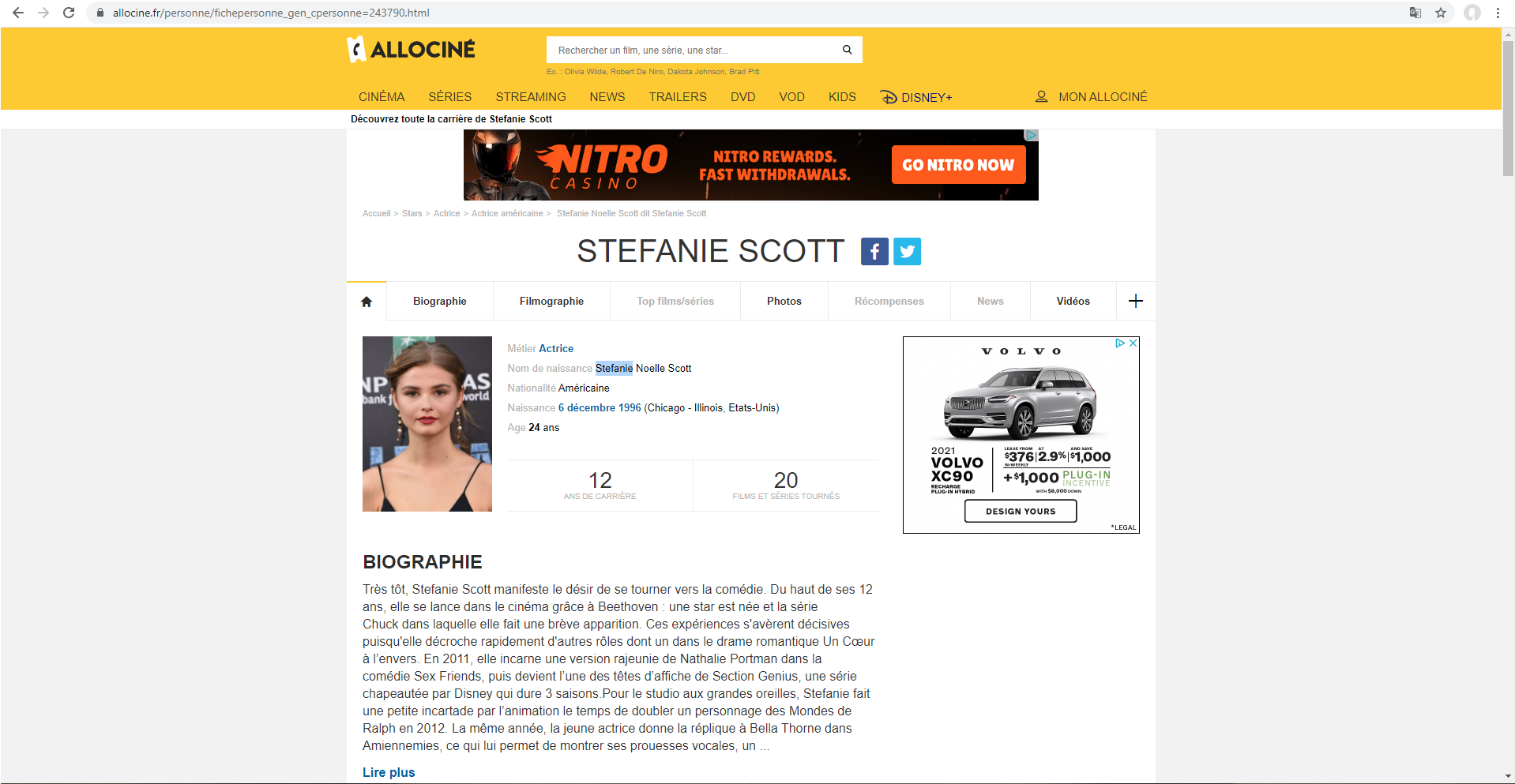Image resolution: width=1515 pixels, height=784 pixels.
Task: Open the translate page icon
Action: [1415, 13]
